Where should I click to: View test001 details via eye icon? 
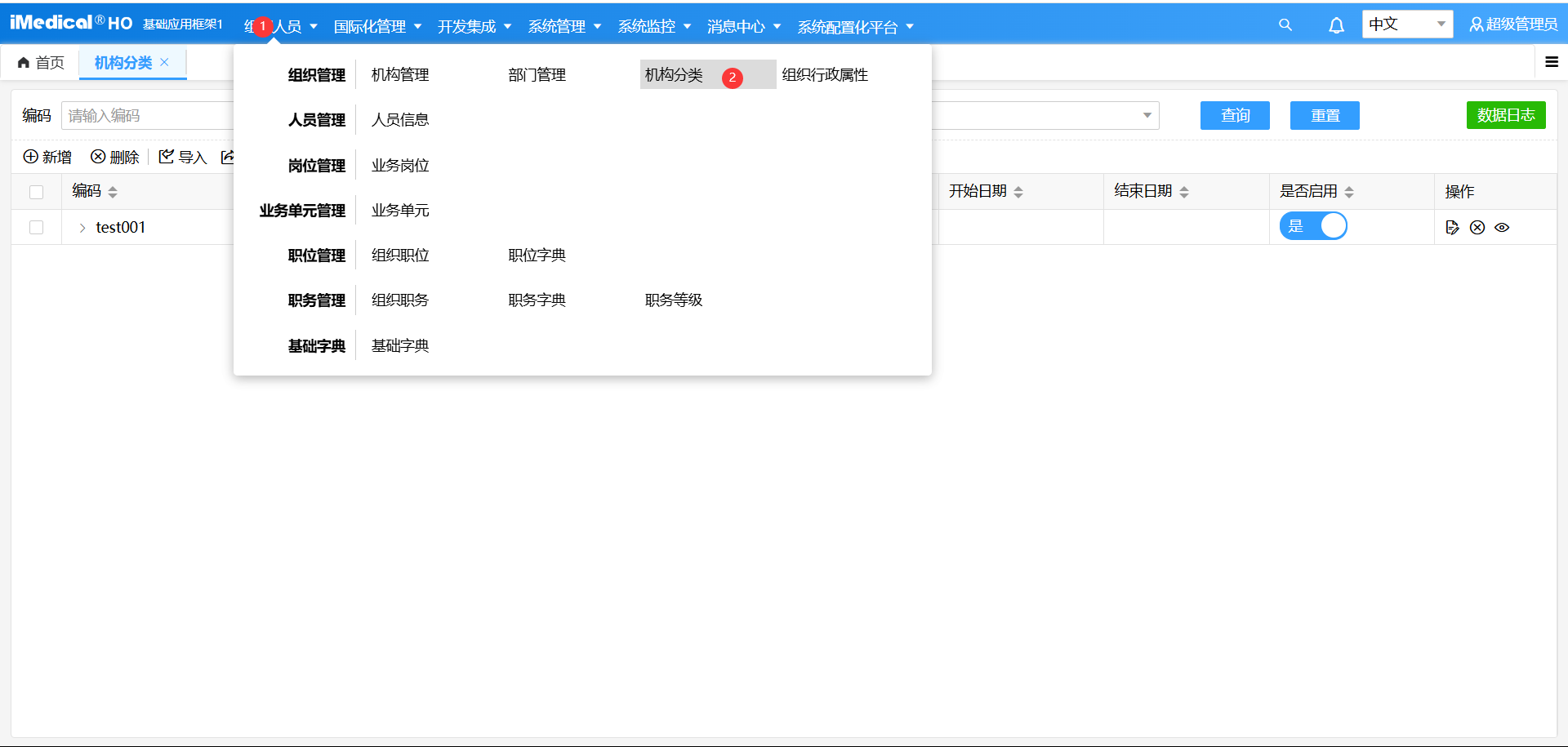pyautogui.click(x=1502, y=228)
